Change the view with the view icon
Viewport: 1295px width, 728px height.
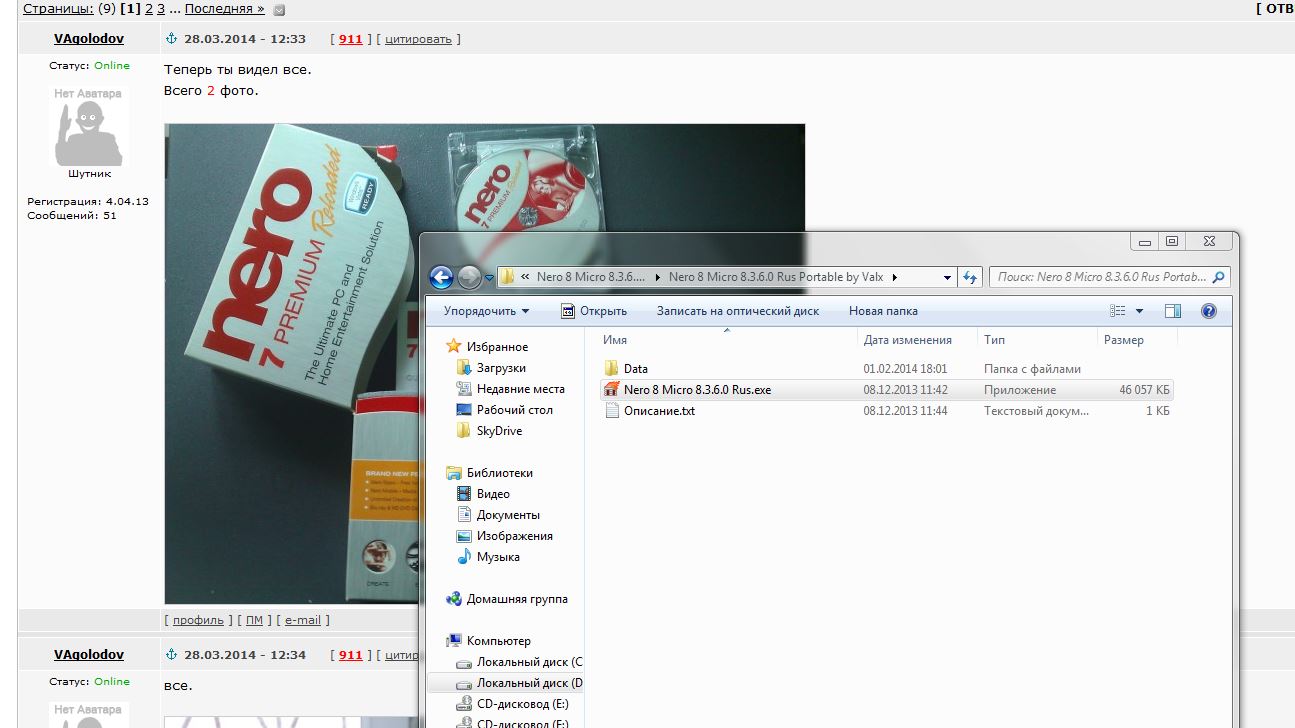[1118, 311]
